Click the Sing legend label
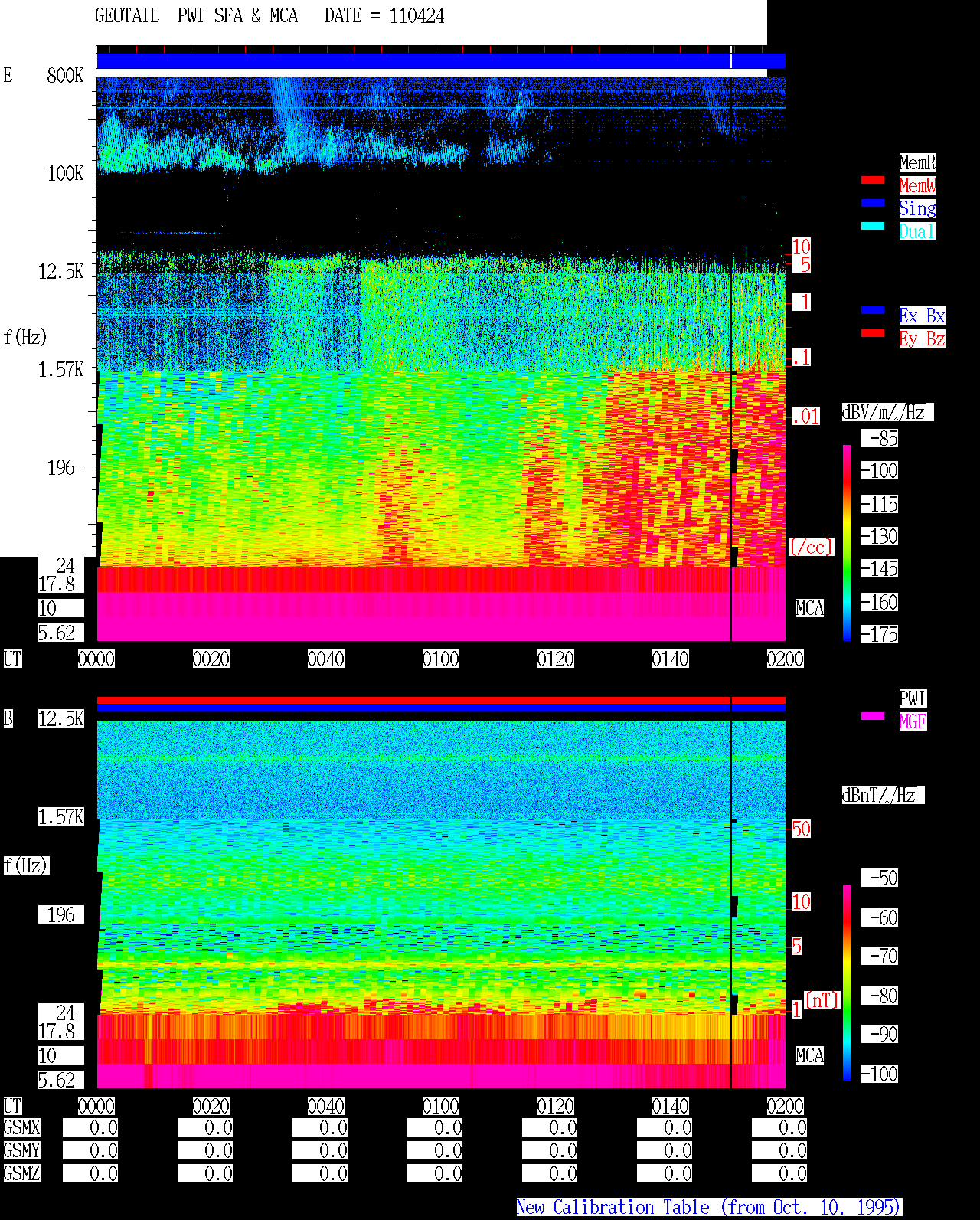This screenshot has width=980, height=1220. pyautogui.click(x=917, y=208)
